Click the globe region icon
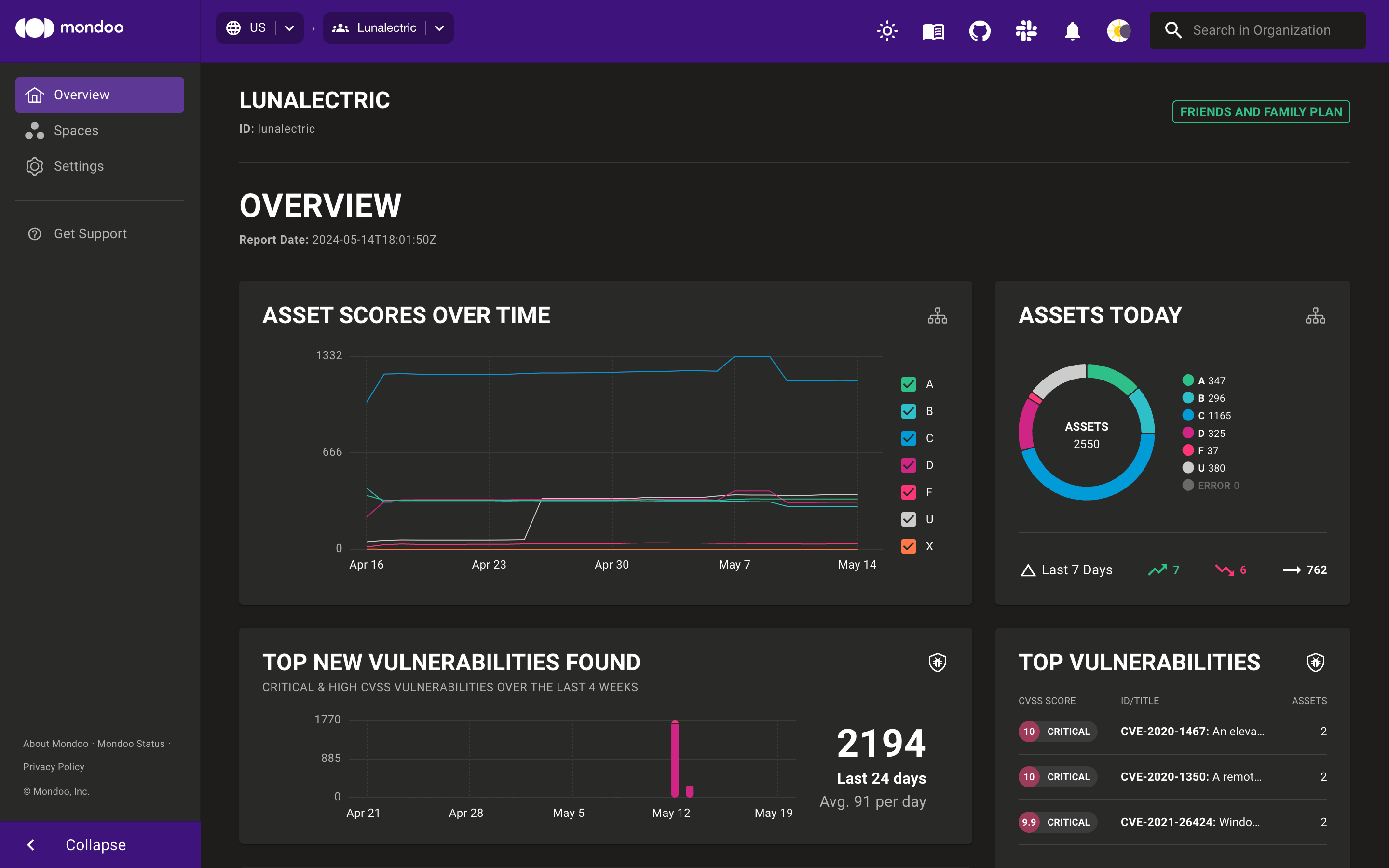 (x=233, y=27)
